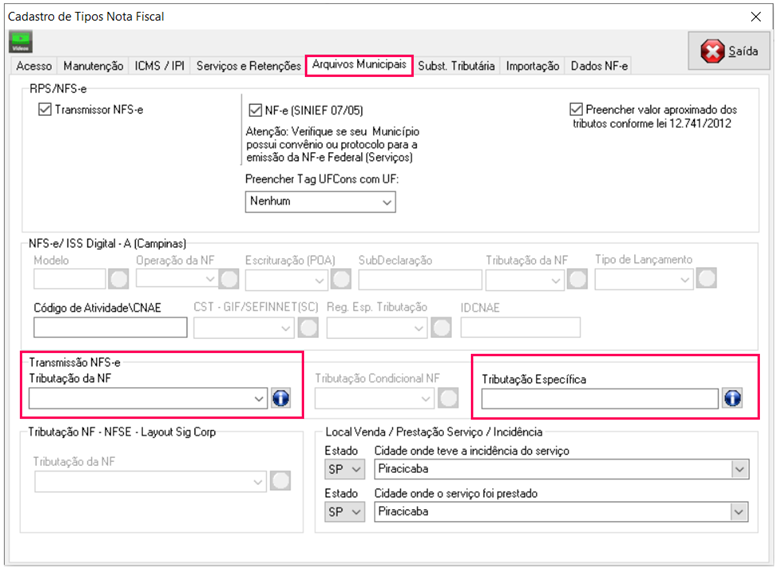Click the red X icon on Saída
779x572 pixels.
coord(711,51)
